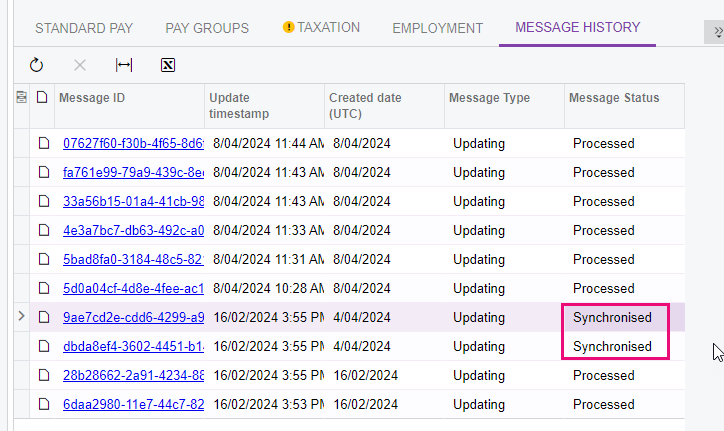This screenshot has width=724, height=431.
Task: Click the Refresh icon in the toolbar
Action: click(37, 66)
